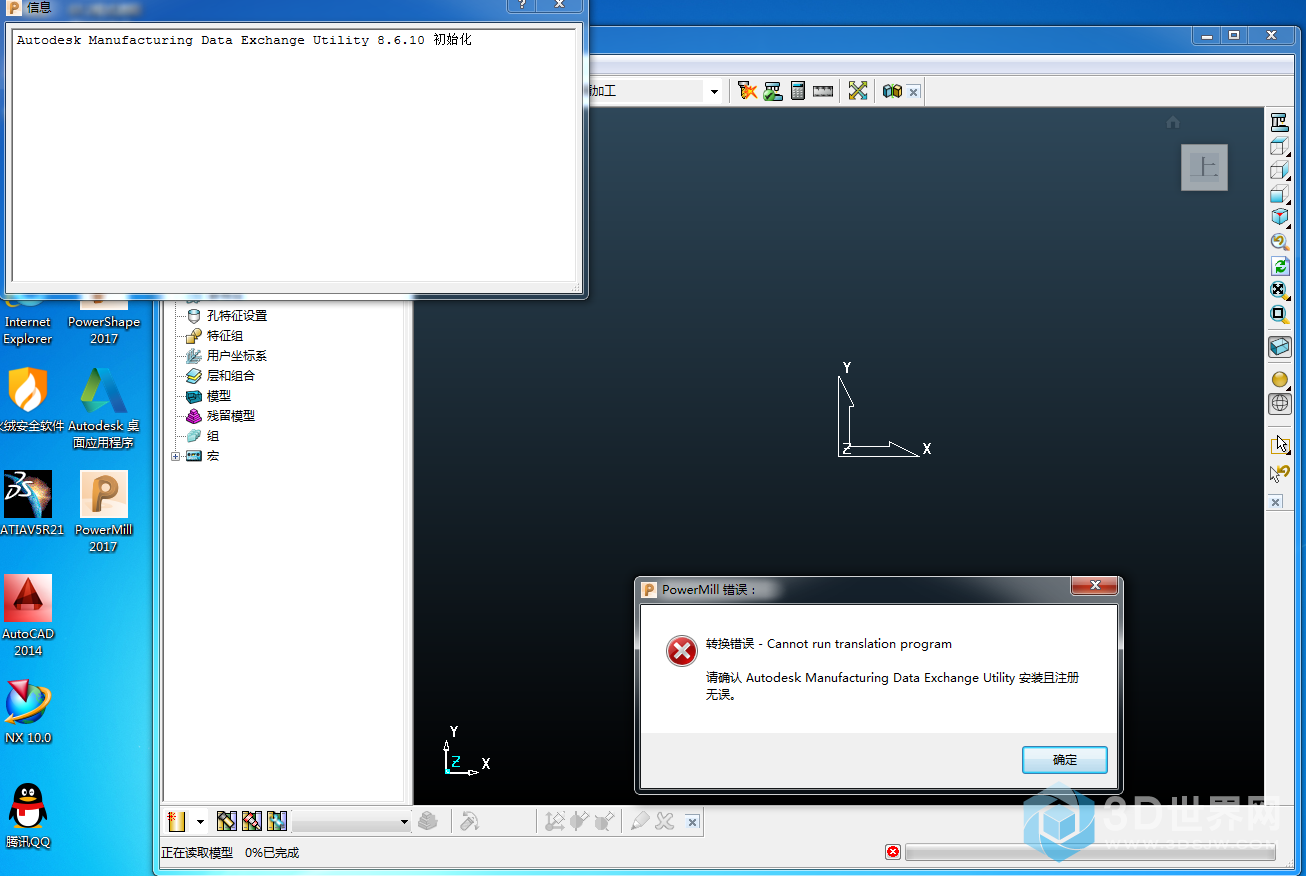Click the tool icon with orange cross

pyautogui.click(x=748, y=91)
